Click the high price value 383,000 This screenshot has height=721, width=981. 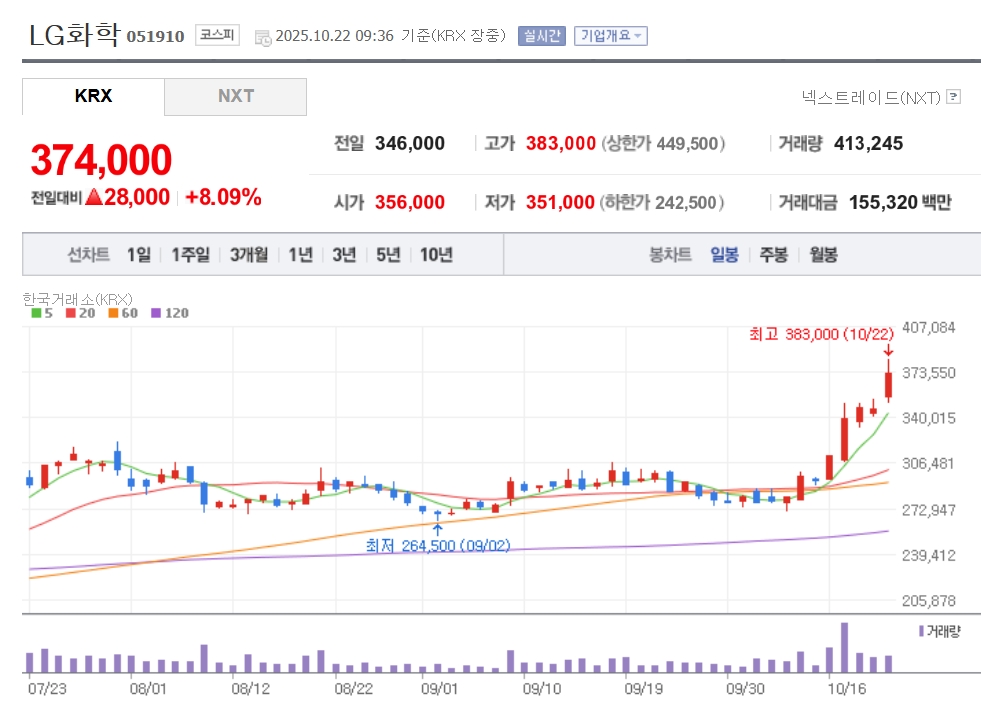tap(561, 143)
